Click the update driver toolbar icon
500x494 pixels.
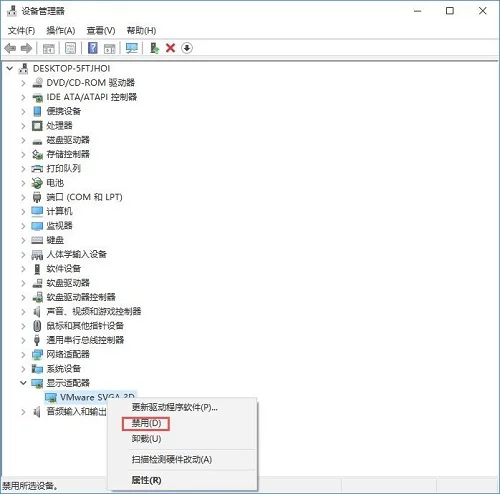coord(154,48)
